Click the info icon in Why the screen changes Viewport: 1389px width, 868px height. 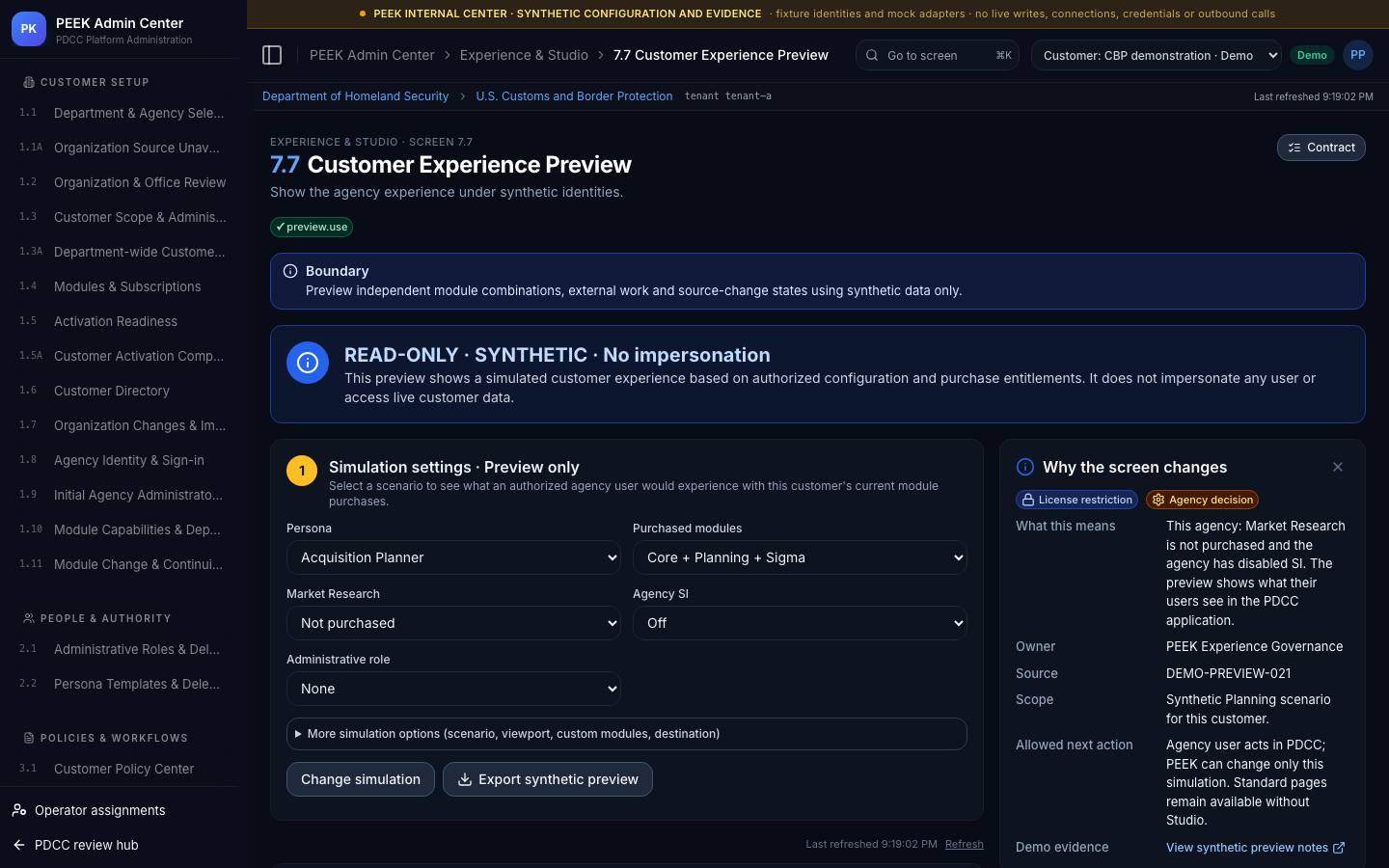pyautogui.click(x=1025, y=467)
